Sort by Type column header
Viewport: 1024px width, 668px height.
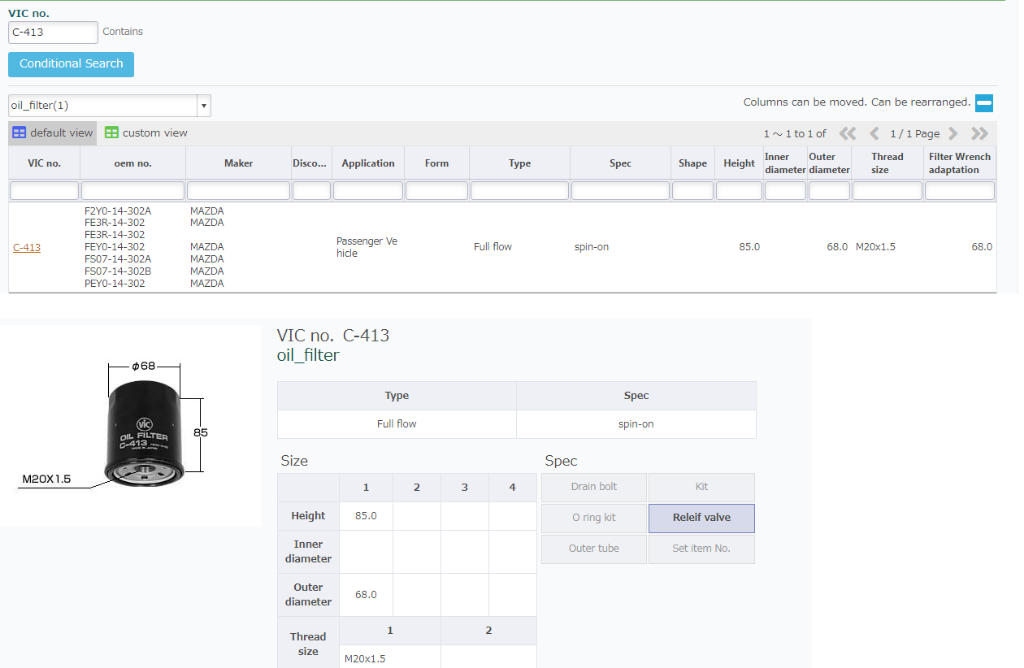pos(520,163)
